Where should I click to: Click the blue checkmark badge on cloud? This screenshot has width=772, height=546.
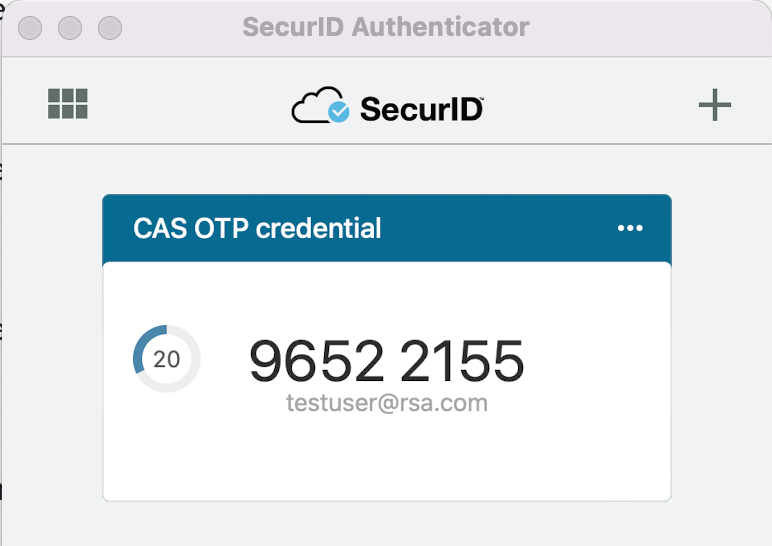click(x=339, y=111)
